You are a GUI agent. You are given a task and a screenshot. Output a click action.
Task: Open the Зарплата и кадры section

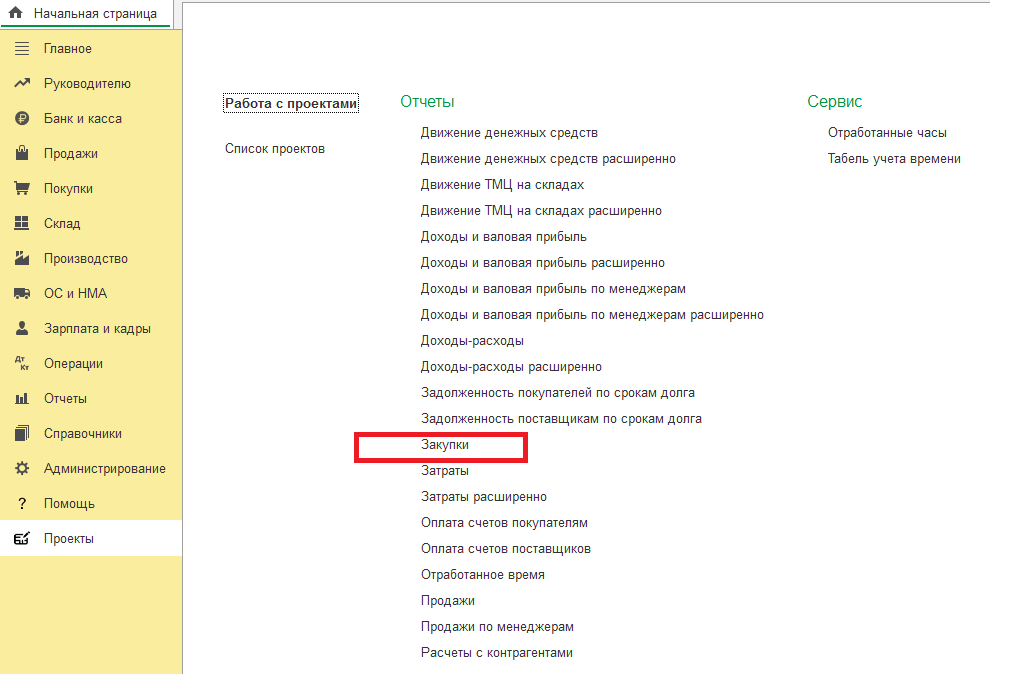[x=97, y=329]
